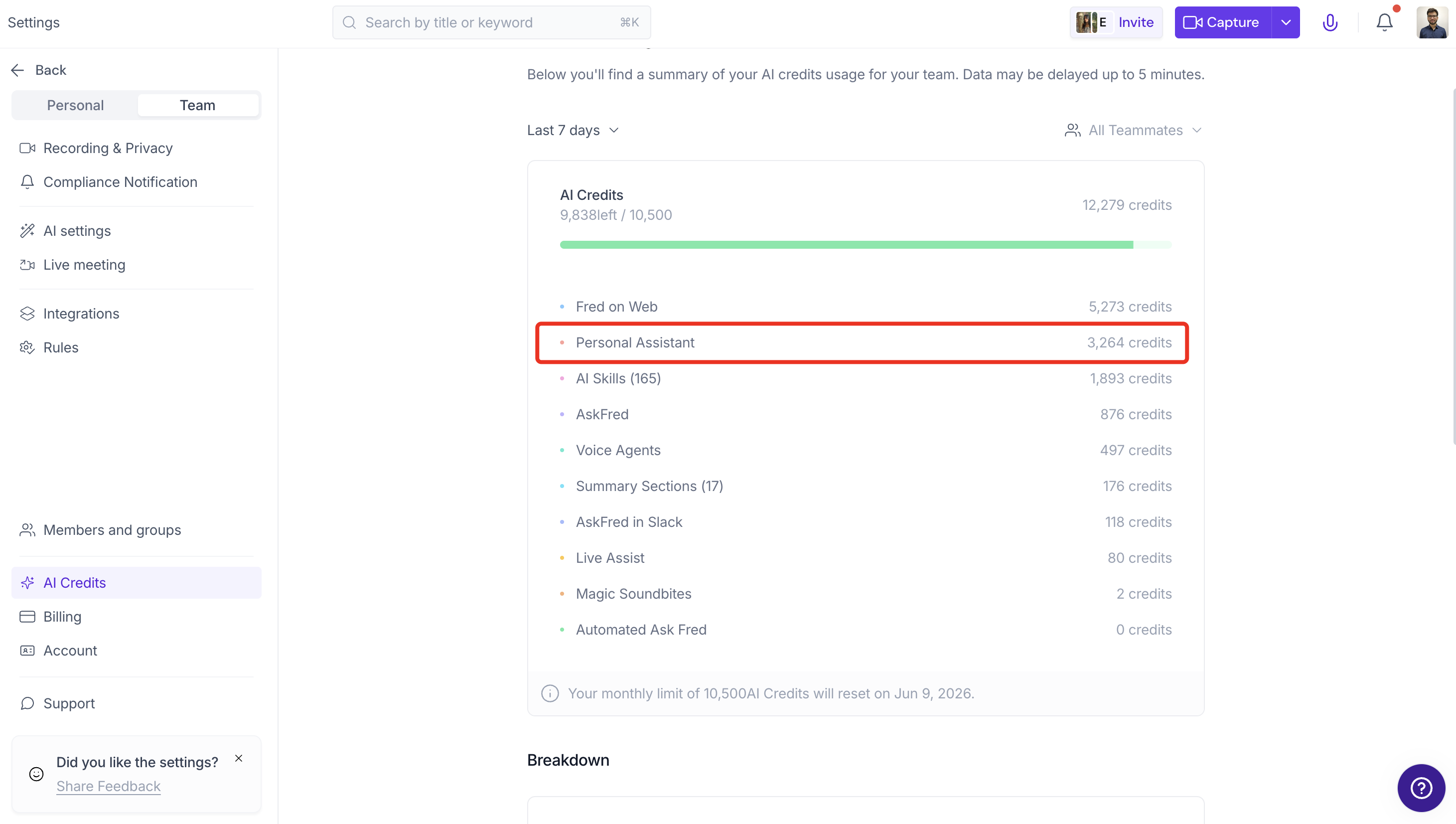The height and width of the screenshot is (824, 1456).
Task: Open Members and groups page
Action: click(x=136, y=530)
